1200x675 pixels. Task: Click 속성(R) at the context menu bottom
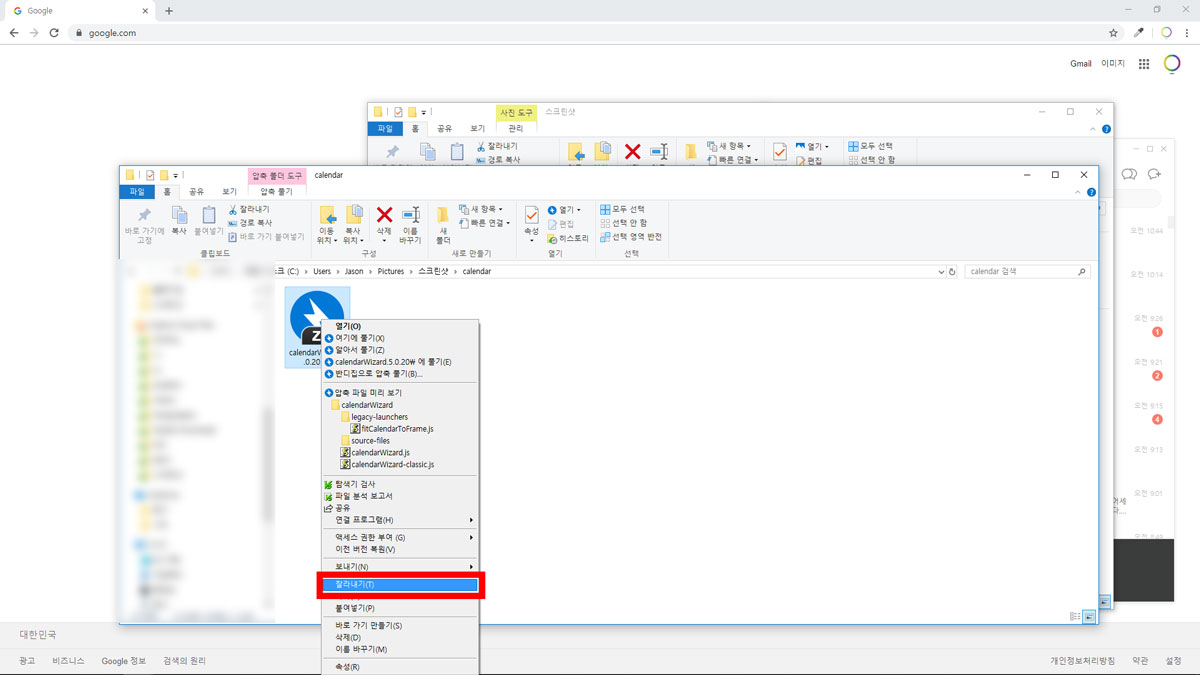(x=400, y=667)
